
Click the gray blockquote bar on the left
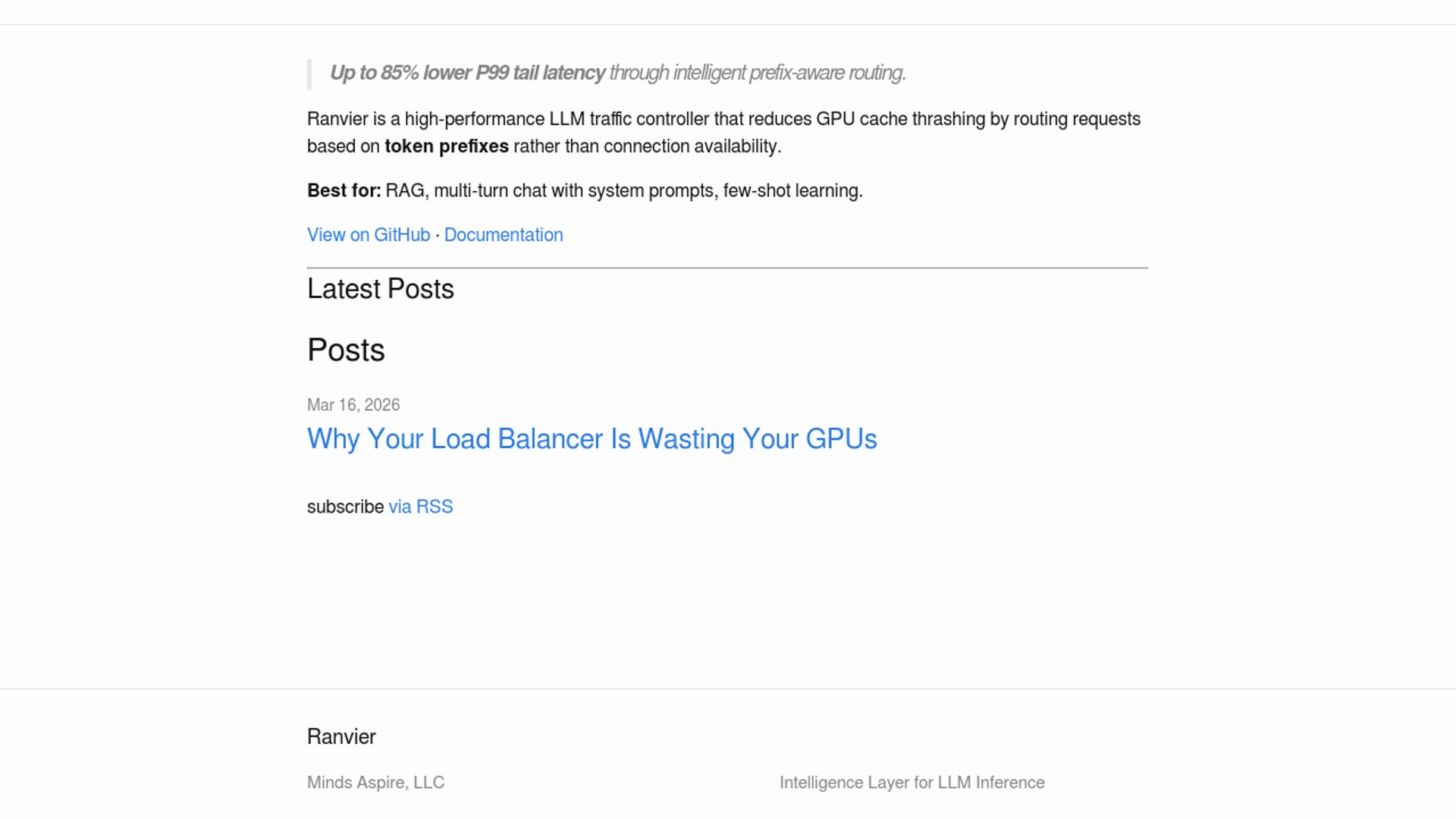pos(309,74)
